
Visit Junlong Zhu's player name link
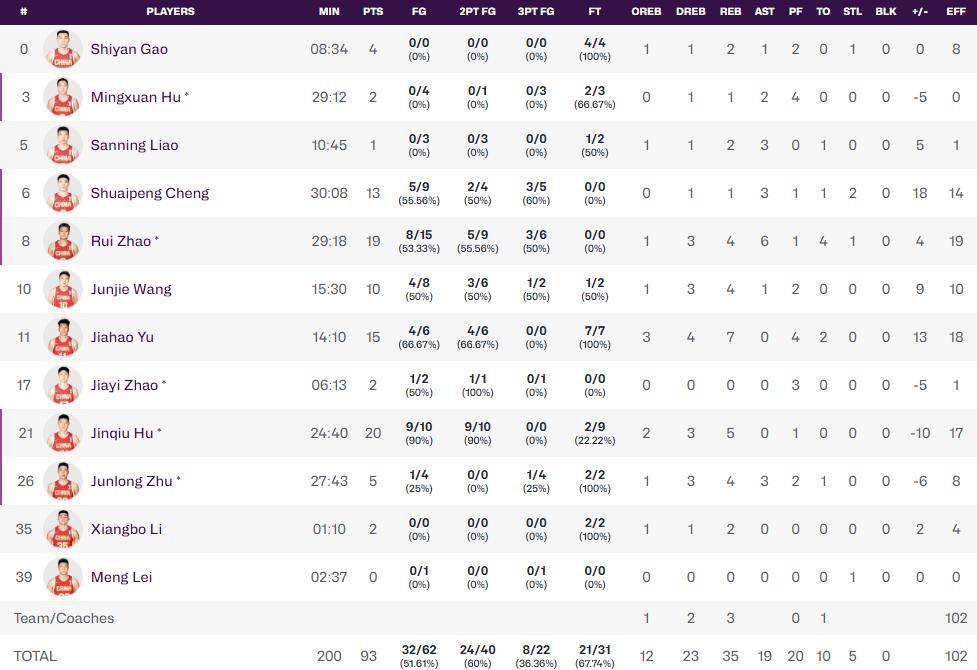(x=131, y=481)
